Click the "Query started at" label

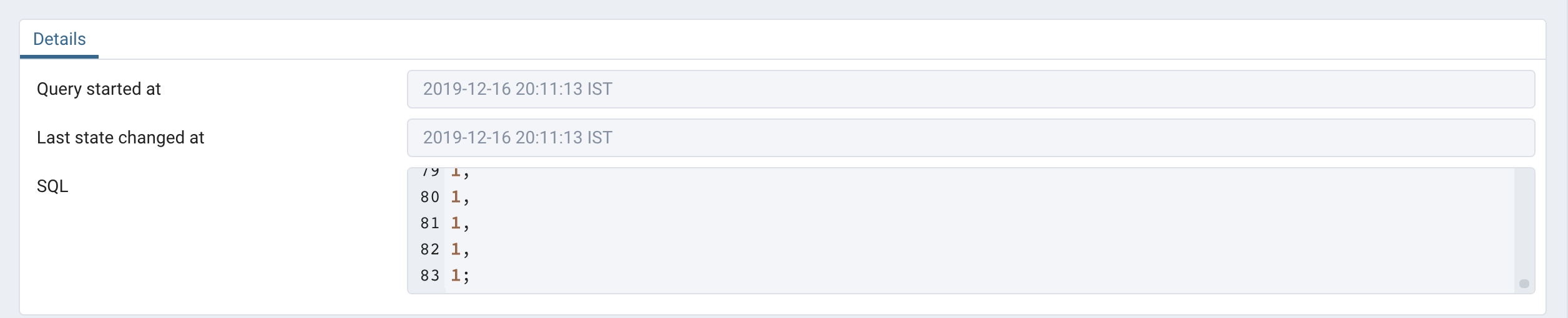[99, 89]
